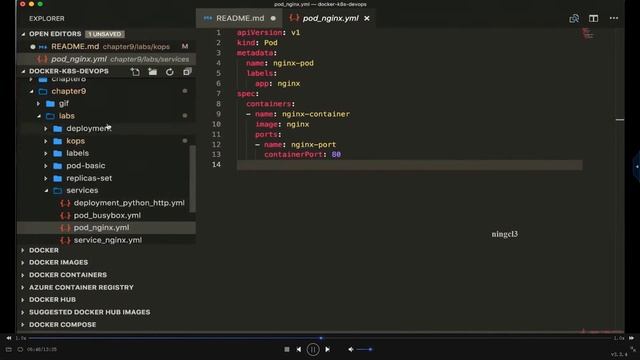Open the search-in-editor icon at top right
Viewport: 640px width, 360px height.
(574, 18)
